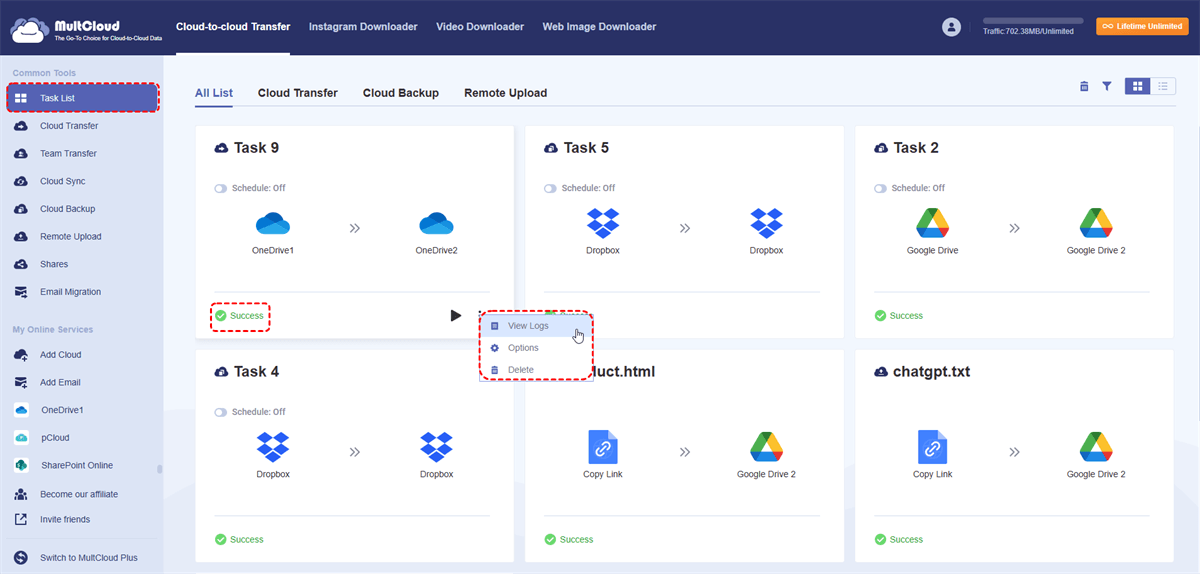Run Task 9 with play button
Screen dimensions: 1200x574
pos(456,316)
